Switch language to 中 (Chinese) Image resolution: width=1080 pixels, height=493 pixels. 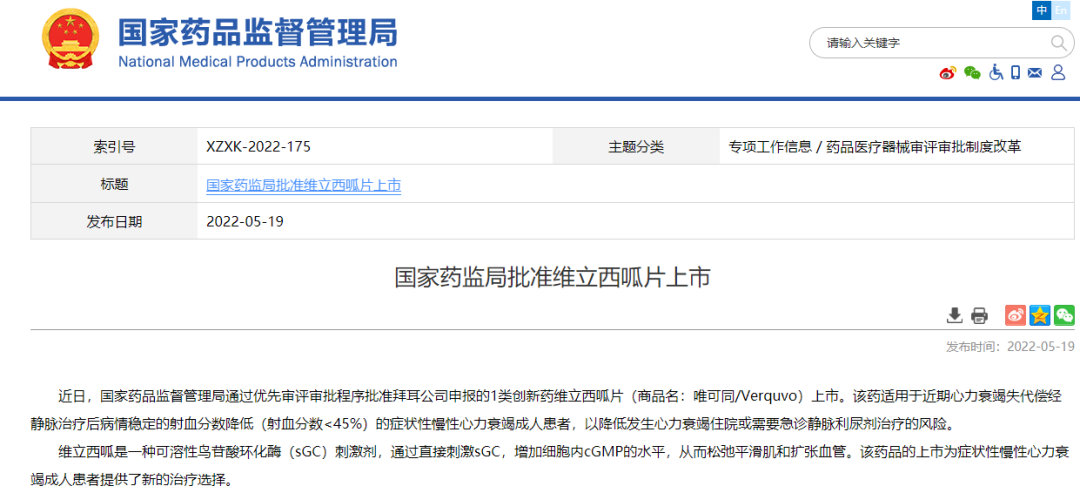tap(1041, 10)
